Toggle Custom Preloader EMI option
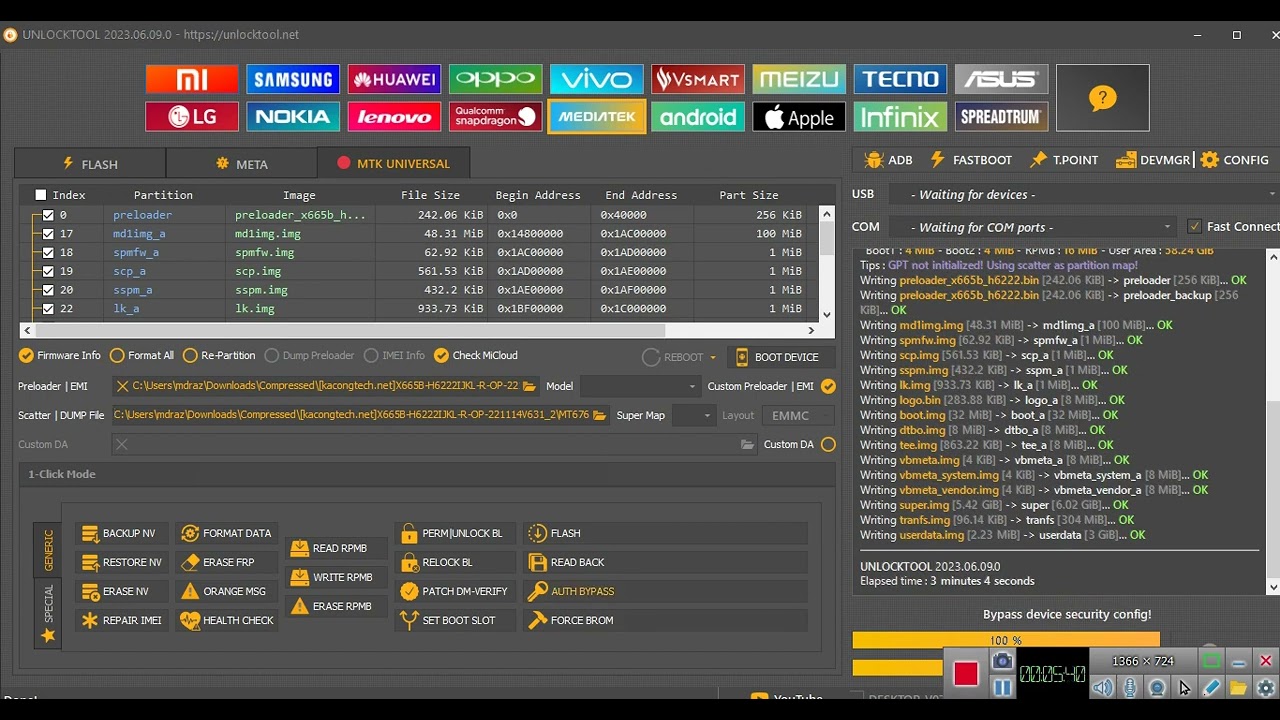The image size is (1280, 720). point(828,386)
